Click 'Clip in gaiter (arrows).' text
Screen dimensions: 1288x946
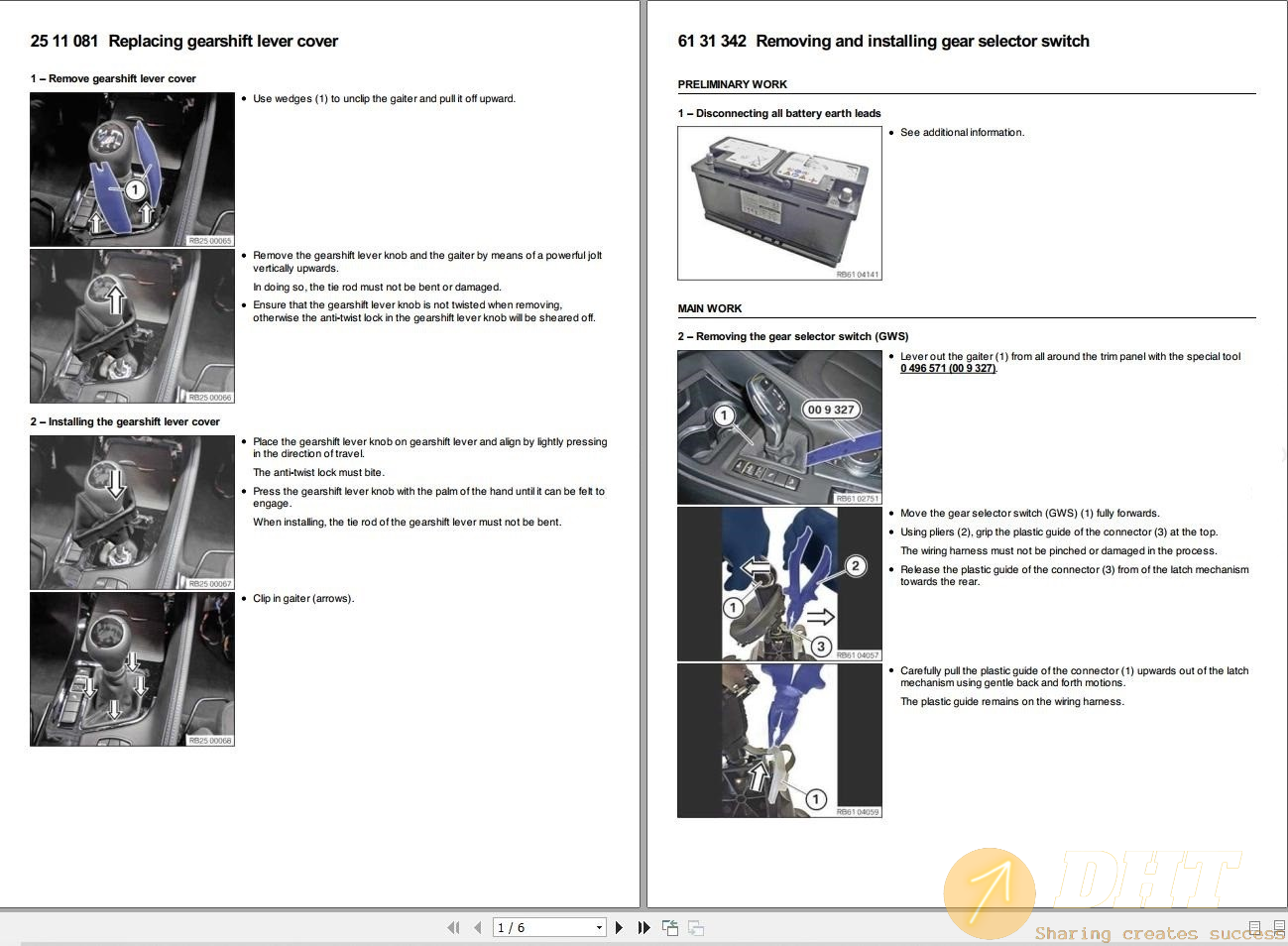(x=303, y=598)
